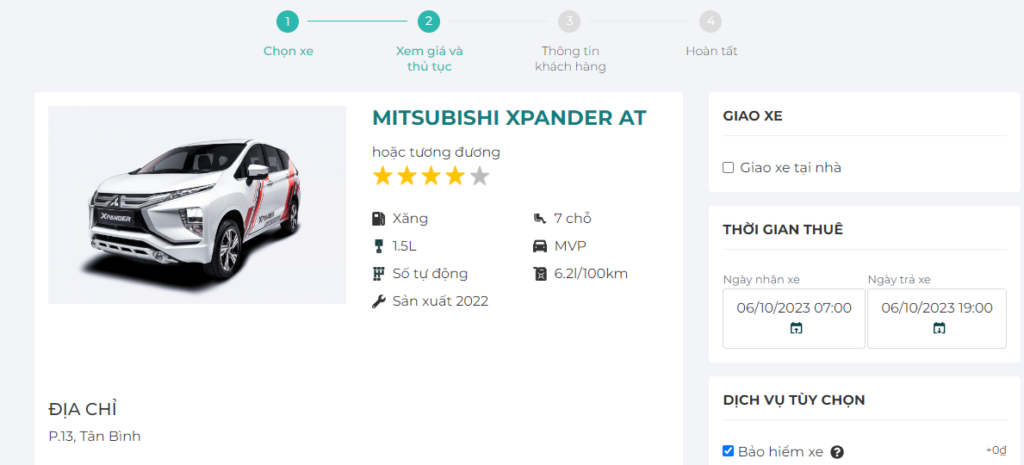Select step 2 Xem giá và thủ tục
The height and width of the screenshot is (465, 1024).
(429, 21)
